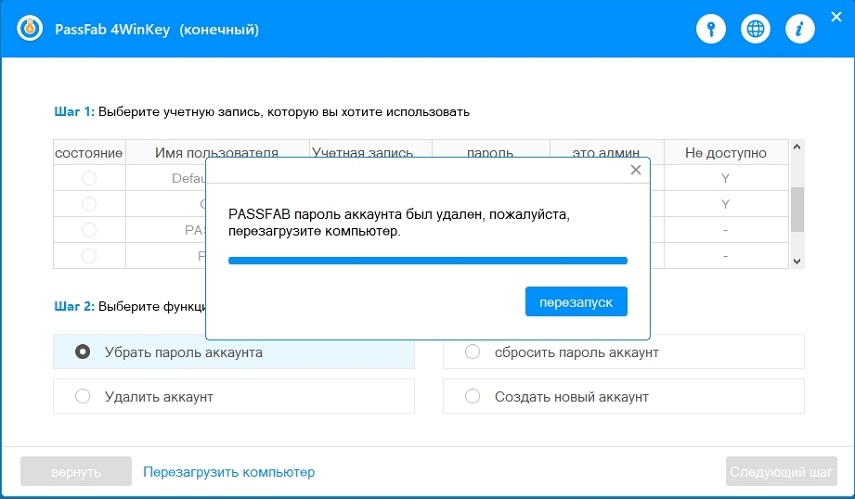Click the Следующий шаг button
Screen dimensions: 855x499
(781, 471)
